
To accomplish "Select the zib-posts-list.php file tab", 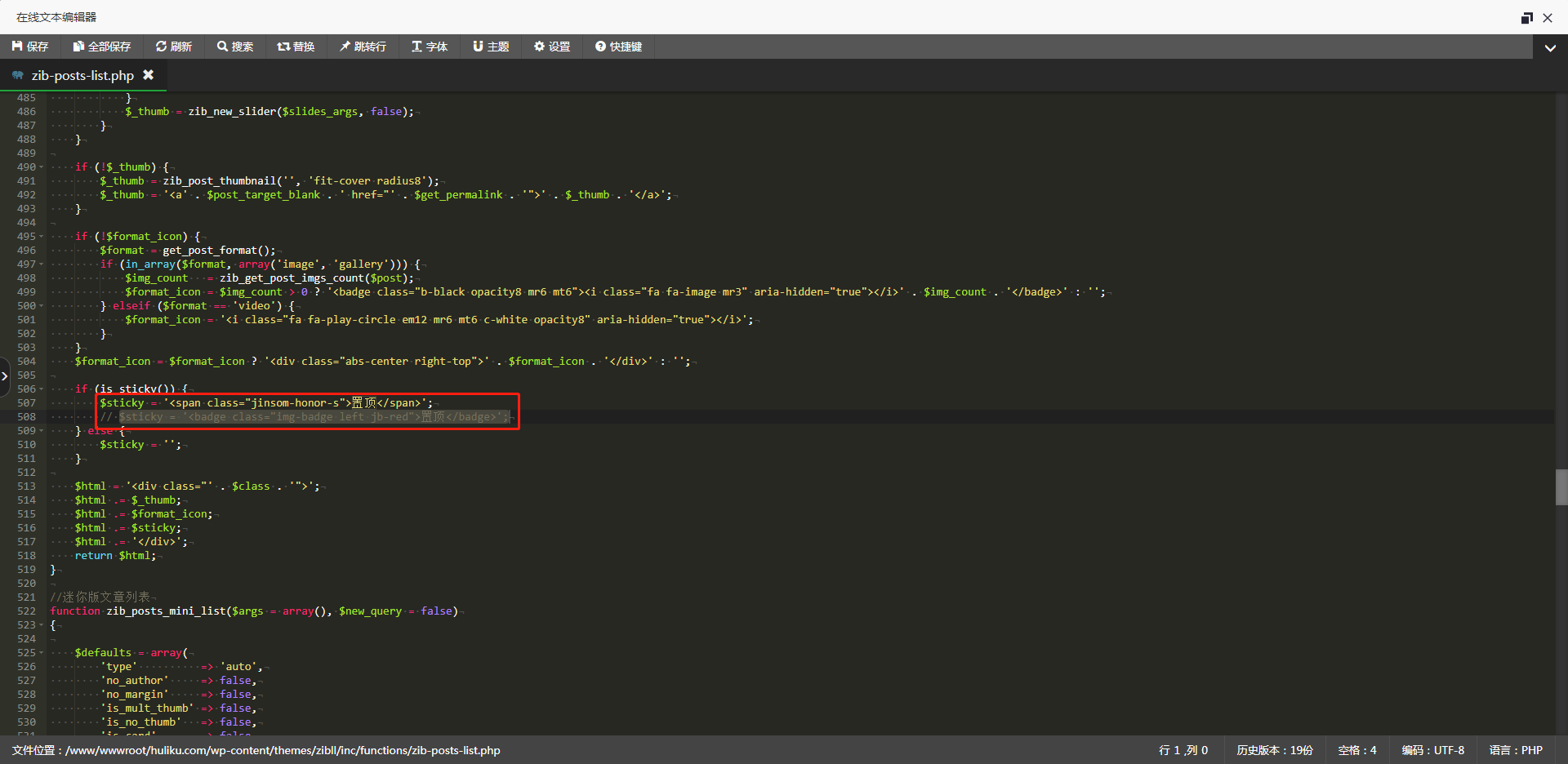I will [x=82, y=75].
